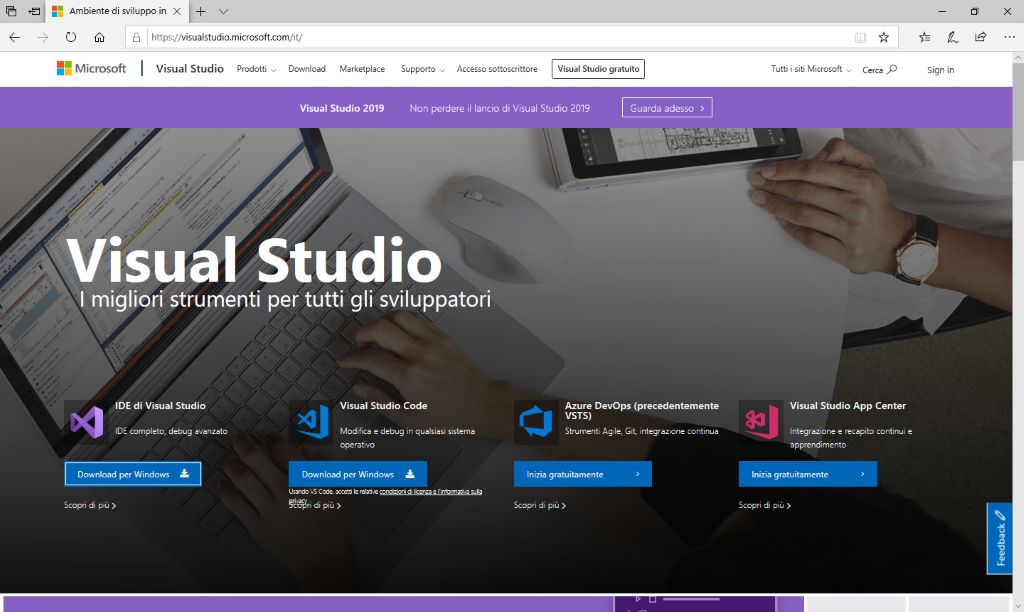Click the Visual Studio Code heading
The image size is (1024, 612).
pos(383,406)
